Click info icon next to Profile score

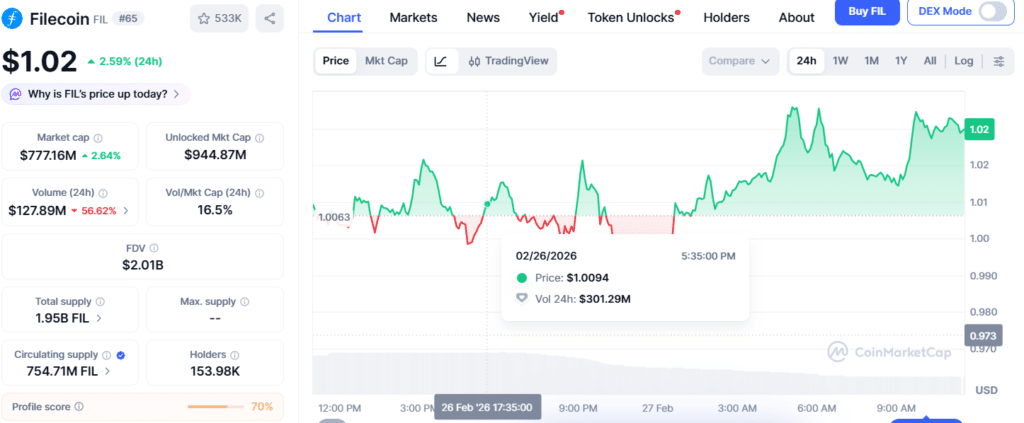[79, 407]
